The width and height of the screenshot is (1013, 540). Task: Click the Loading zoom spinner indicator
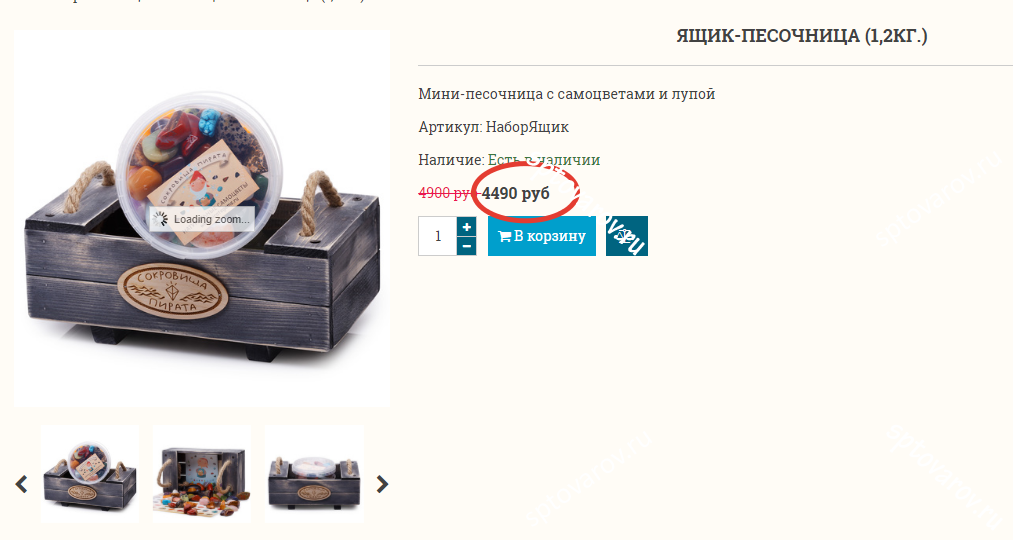(x=201, y=219)
